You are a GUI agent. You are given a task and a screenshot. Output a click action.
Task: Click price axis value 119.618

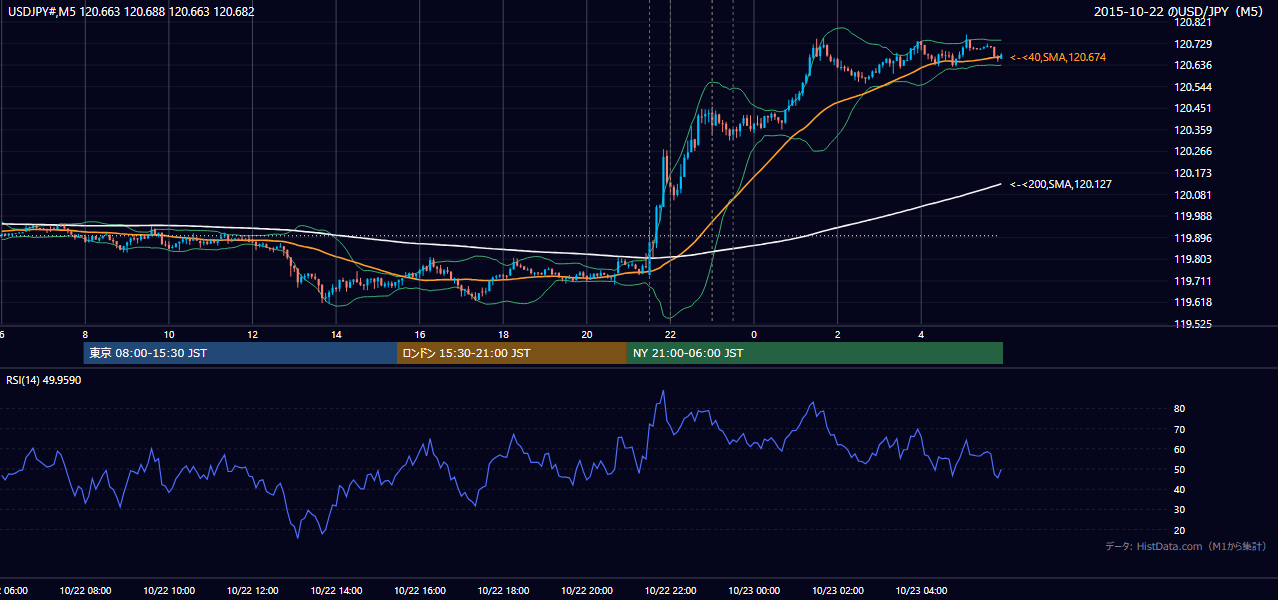(x=1192, y=302)
